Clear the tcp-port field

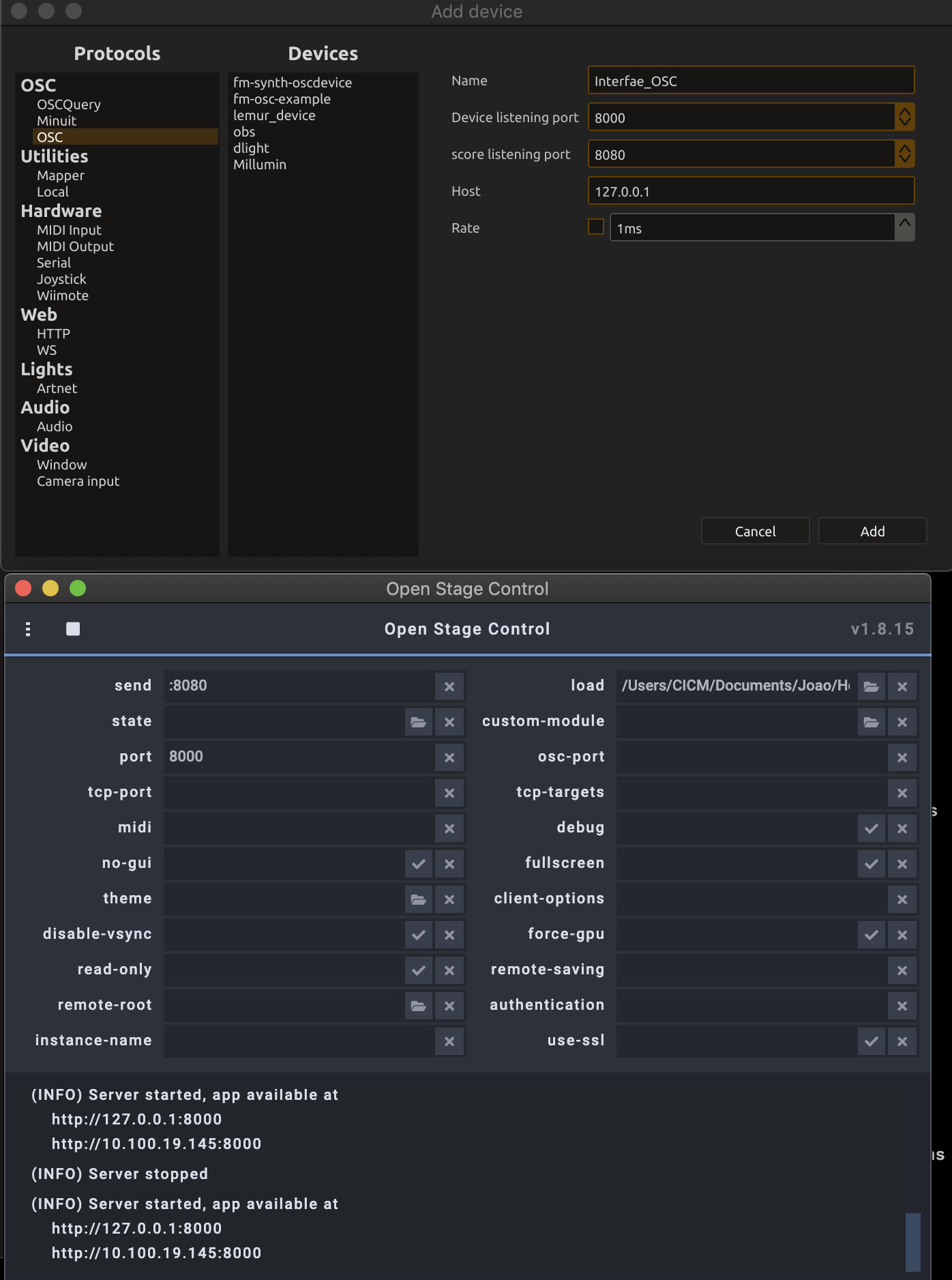449,793
